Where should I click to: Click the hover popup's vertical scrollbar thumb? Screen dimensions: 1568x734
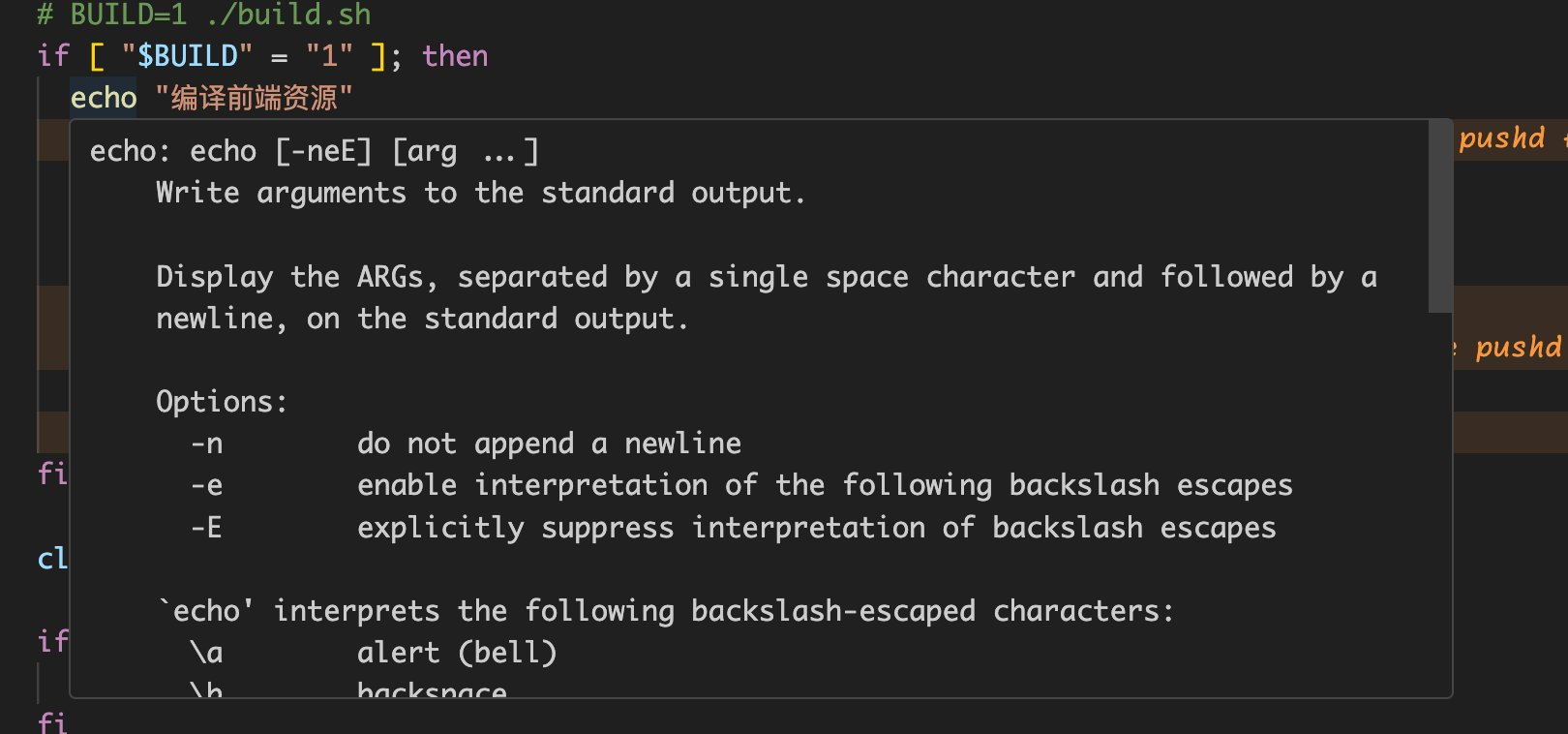pyautogui.click(x=1440, y=216)
